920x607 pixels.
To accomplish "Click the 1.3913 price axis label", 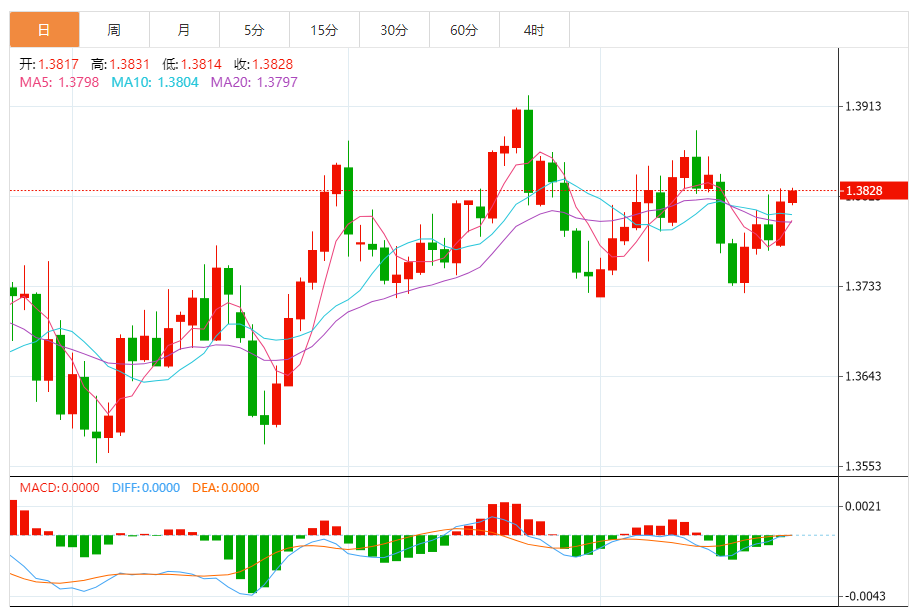I will [863, 106].
